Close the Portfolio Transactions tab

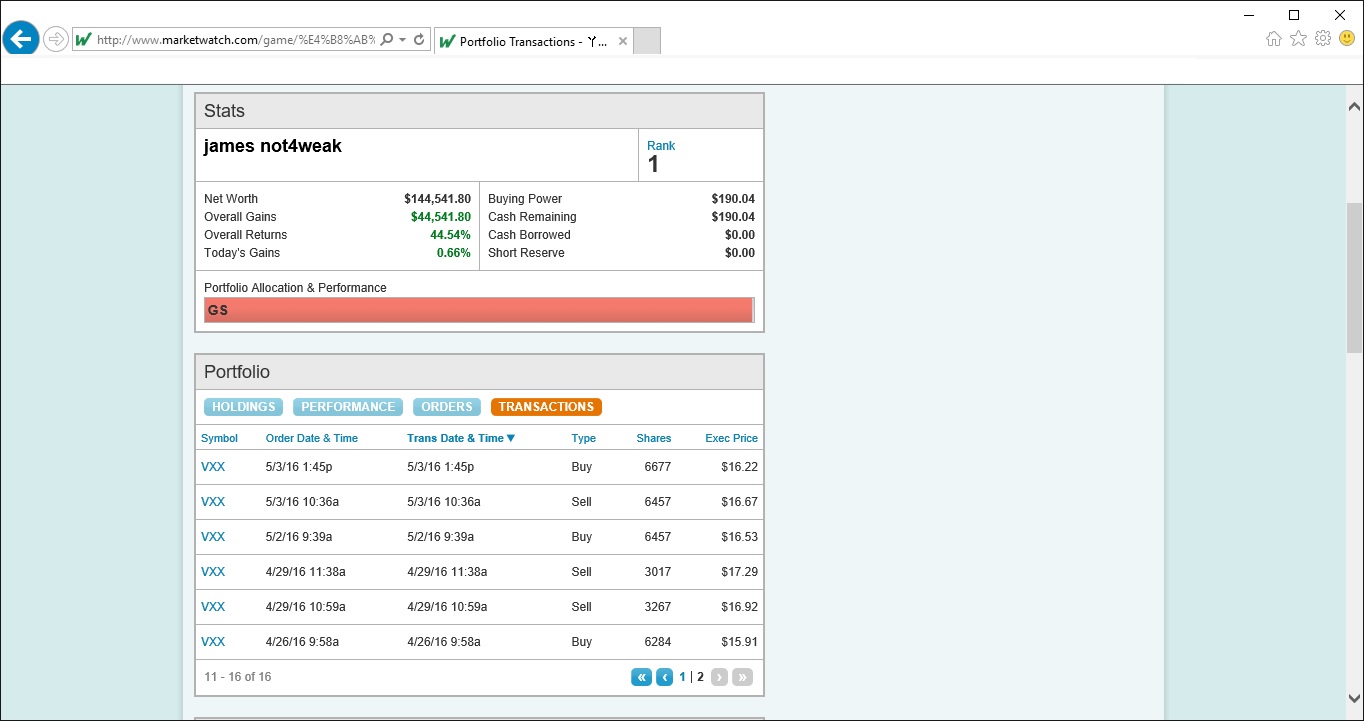[x=623, y=41]
